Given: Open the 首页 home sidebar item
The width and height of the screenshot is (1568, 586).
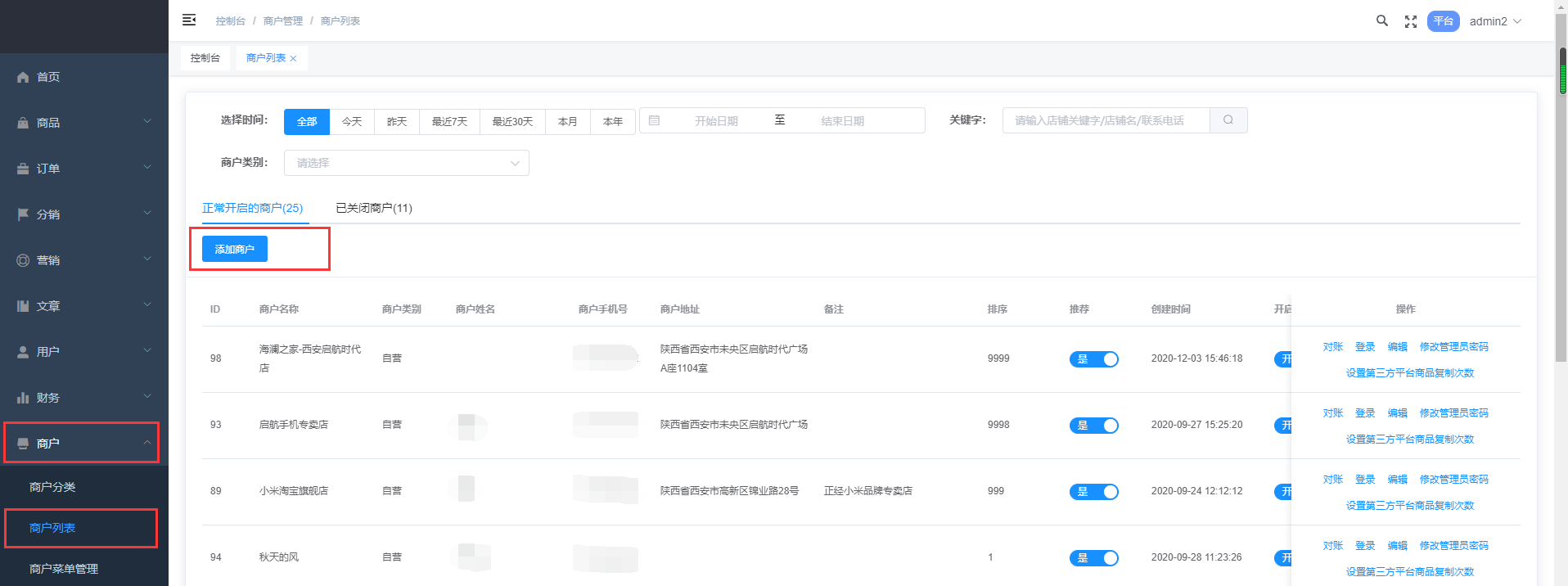Looking at the screenshot, I should 49,77.
